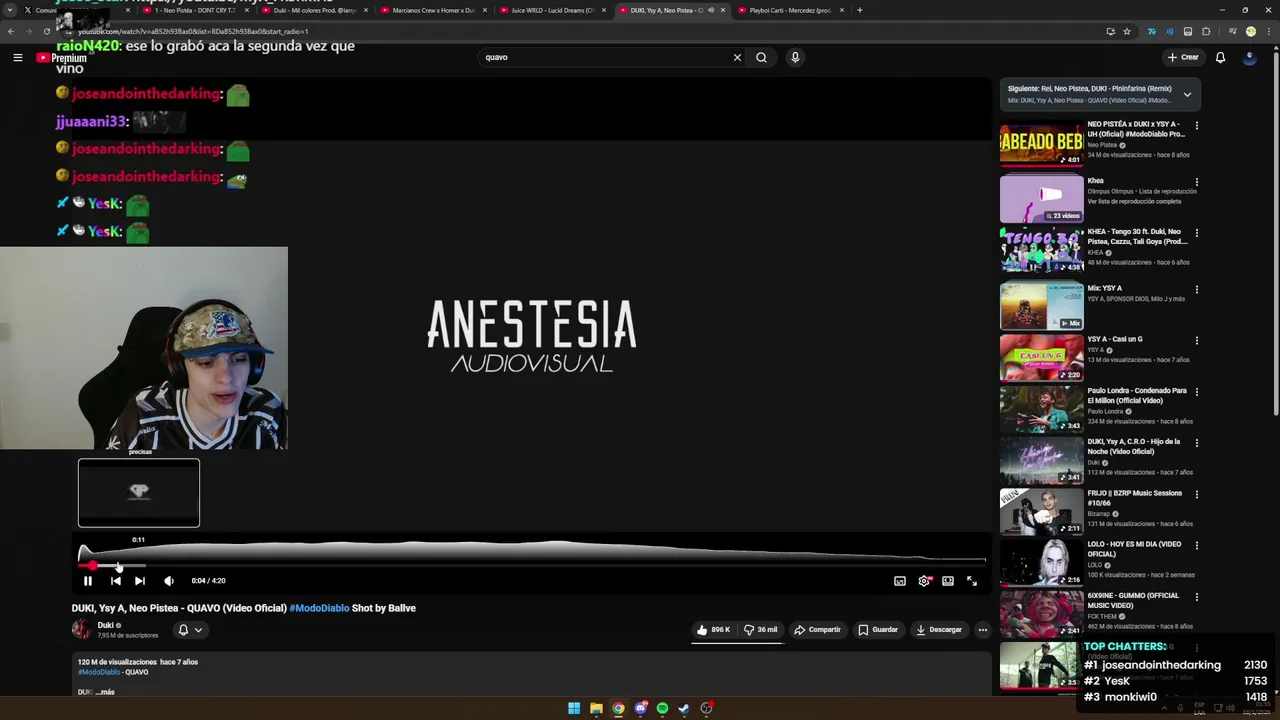Viewport: 1280px width, 720px height.
Task: Switch to the Marcianos Crew x Homer tab
Action: coord(431,10)
